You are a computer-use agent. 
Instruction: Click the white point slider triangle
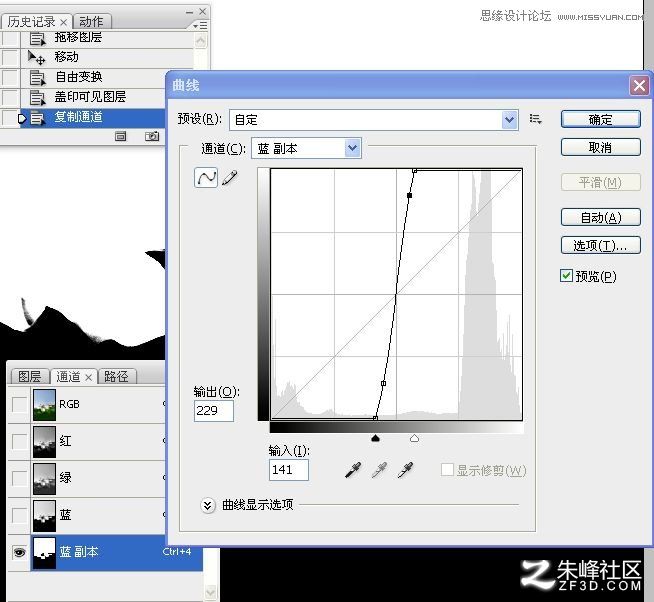coord(414,438)
